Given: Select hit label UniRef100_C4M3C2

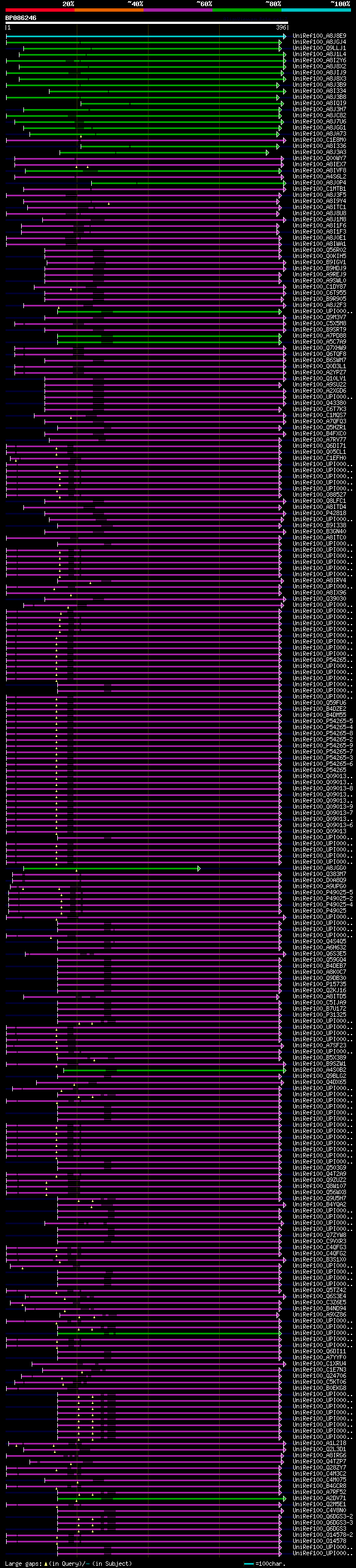Looking at the screenshot, I should (x=319, y=1473).
